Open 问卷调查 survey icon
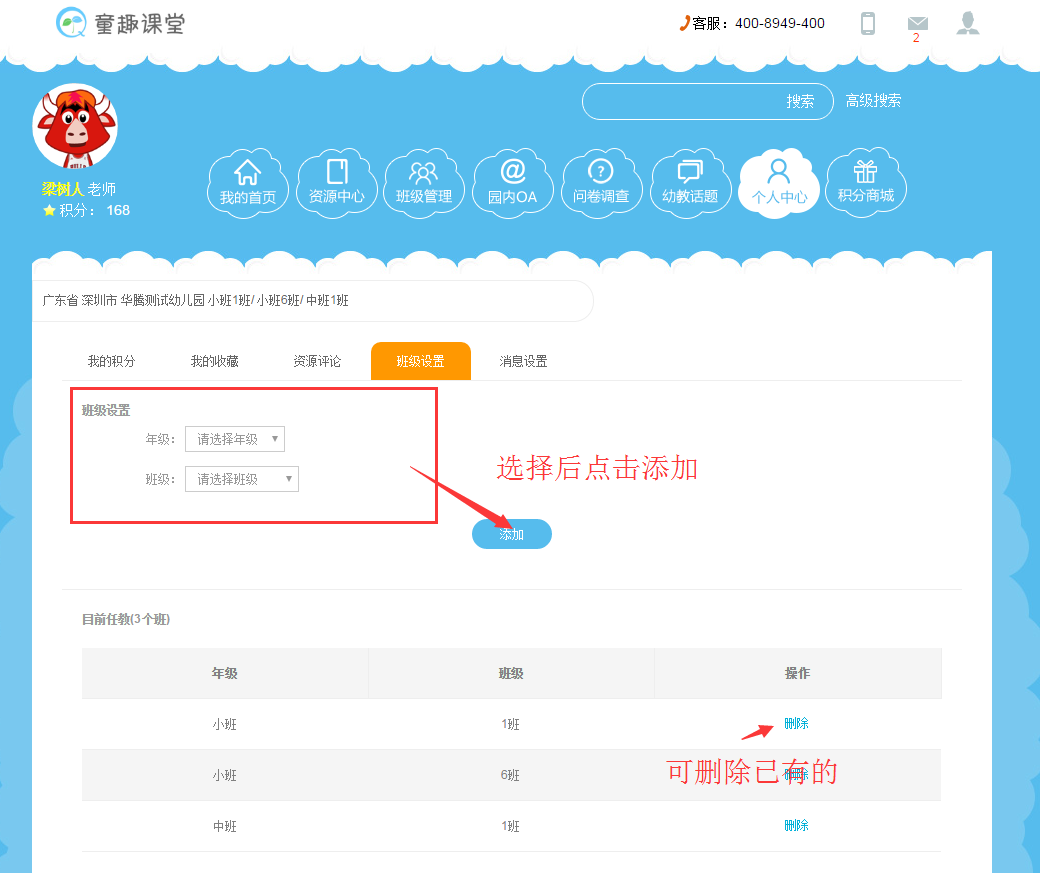Viewport: 1040px width, 873px height. (x=600, y=183)
